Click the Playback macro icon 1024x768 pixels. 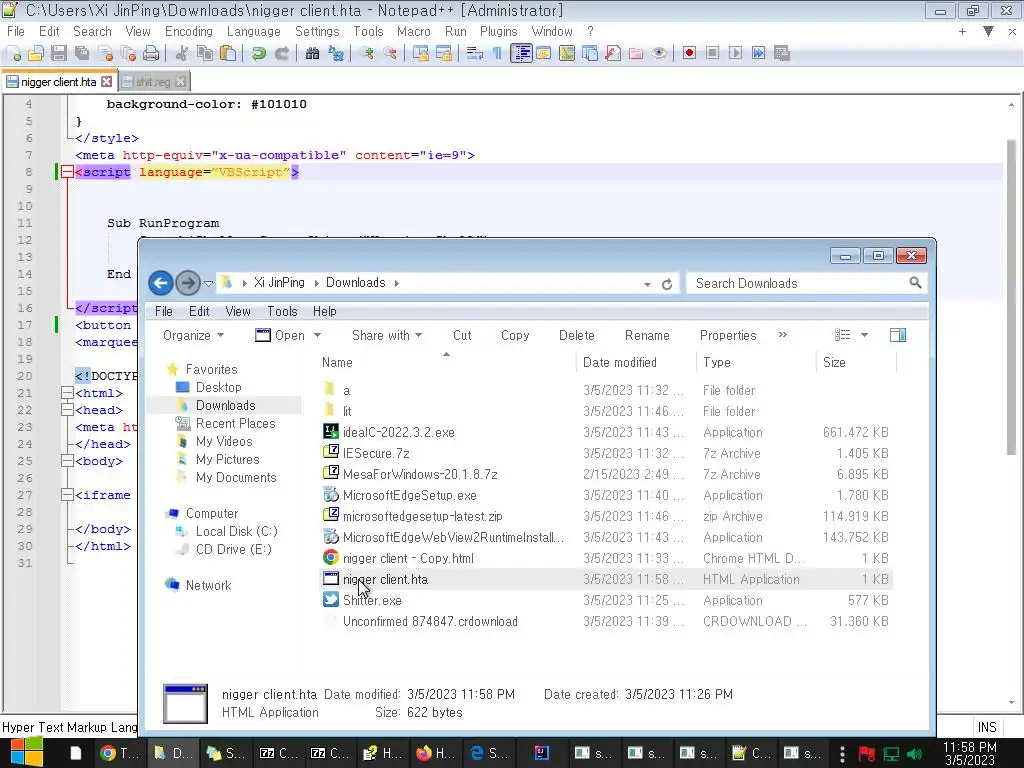(735, 54)
